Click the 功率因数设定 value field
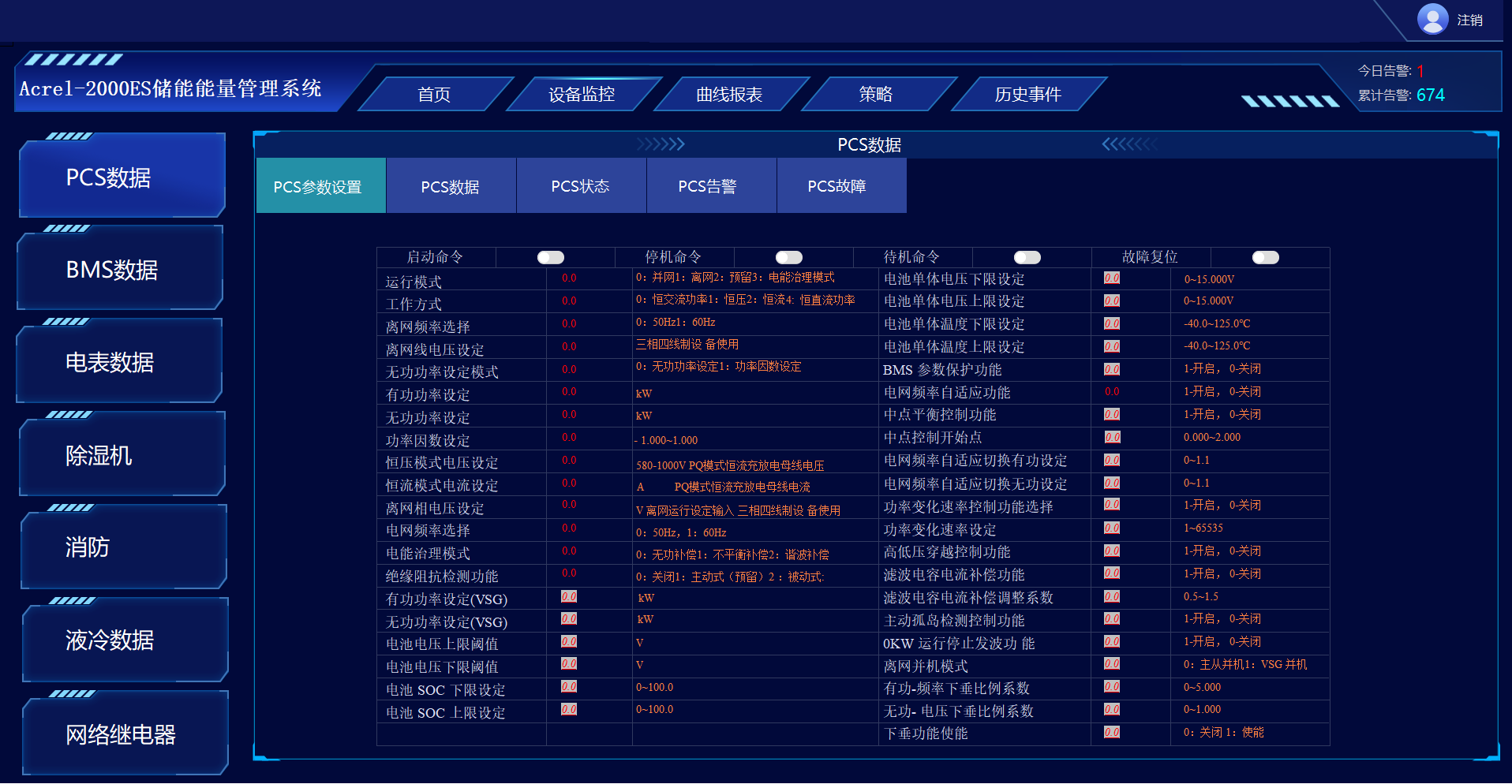This screenshot has height=784, width=1512. coord(569,438)
